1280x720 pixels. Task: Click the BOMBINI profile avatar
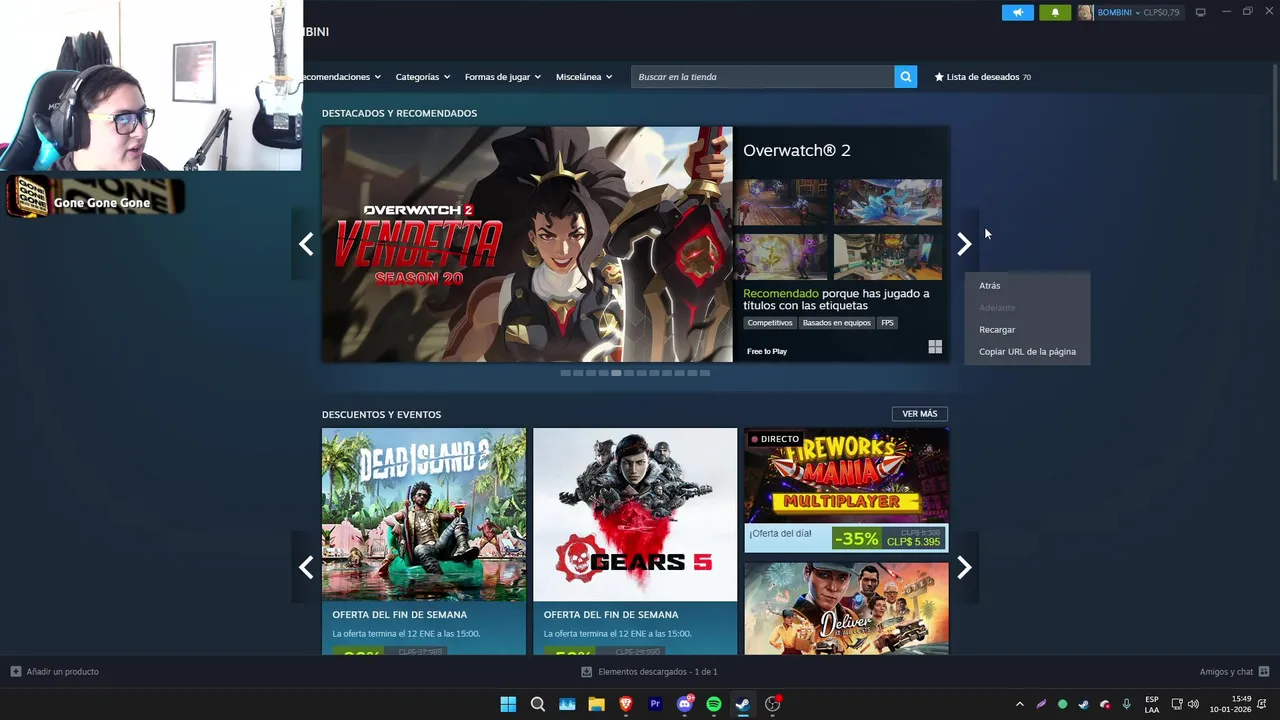[x=1085, y=13]
